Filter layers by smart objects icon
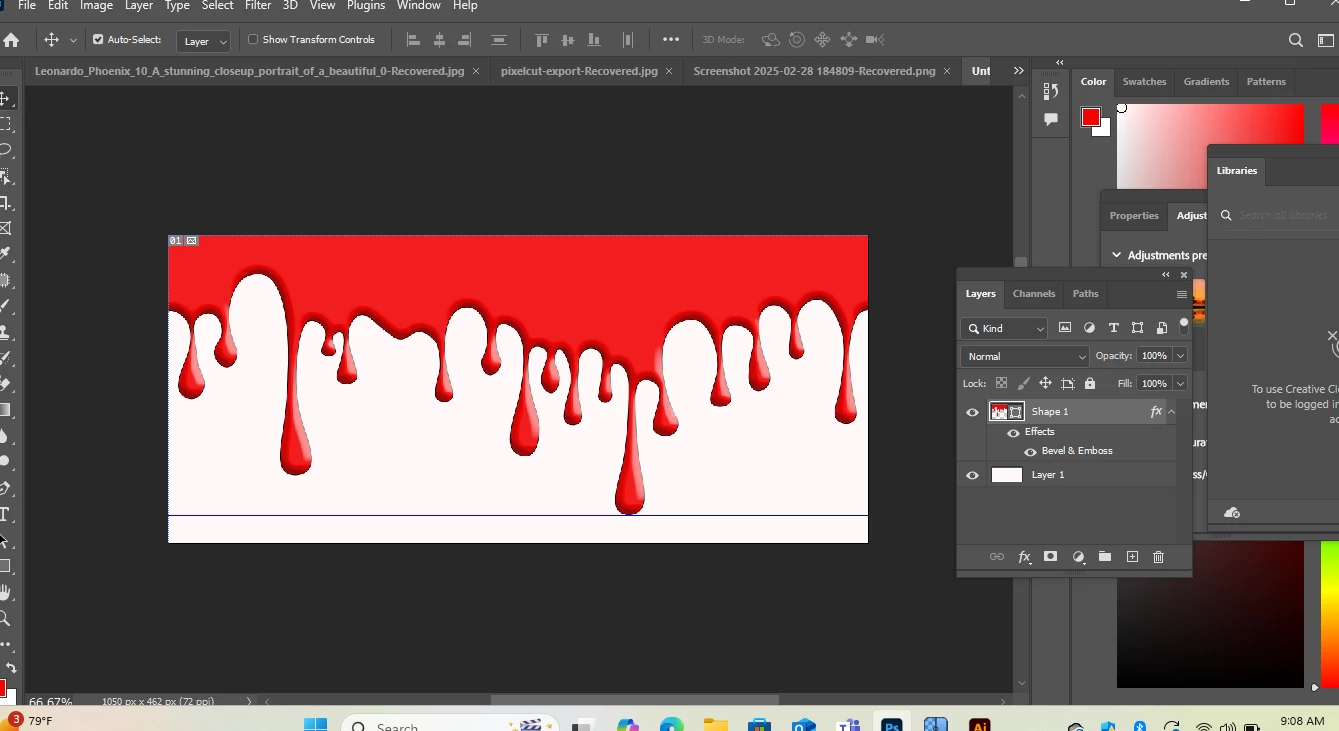1339x731 pixels. tap(1161, 328)
